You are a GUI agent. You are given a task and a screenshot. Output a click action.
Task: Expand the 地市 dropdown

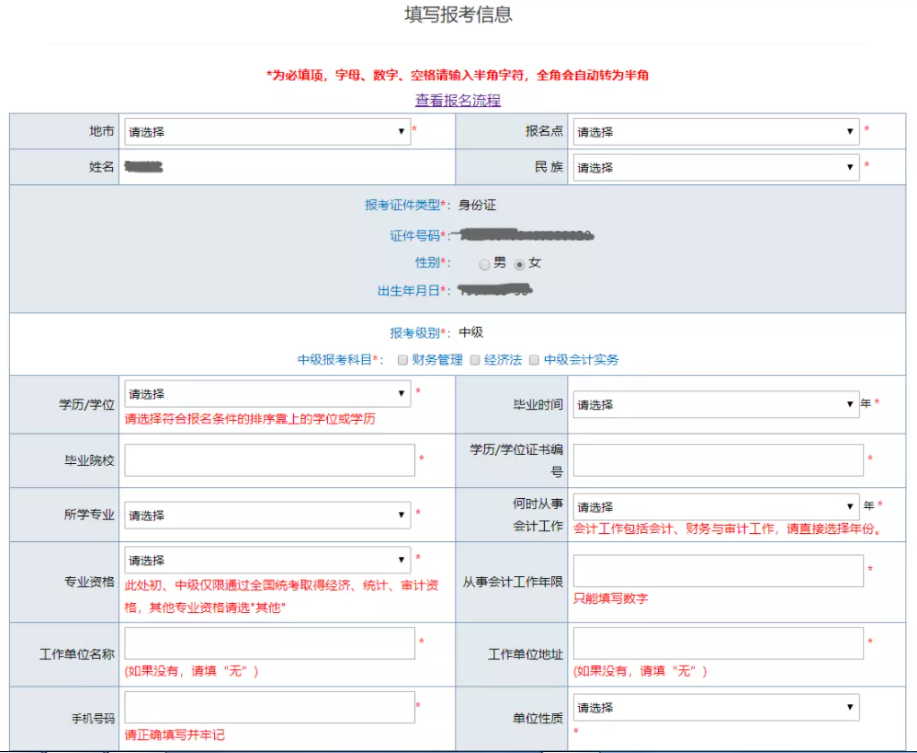(x=266, y=132)
